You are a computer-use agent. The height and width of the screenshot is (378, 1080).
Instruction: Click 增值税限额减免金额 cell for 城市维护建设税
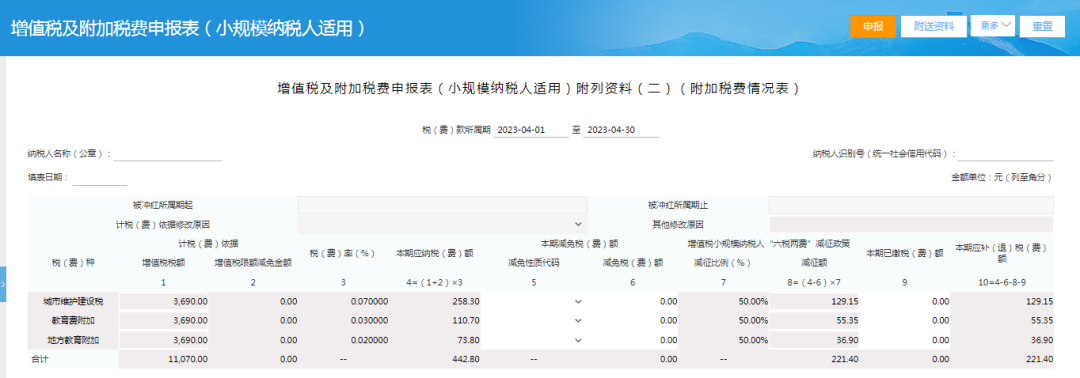tap(253, 302)
